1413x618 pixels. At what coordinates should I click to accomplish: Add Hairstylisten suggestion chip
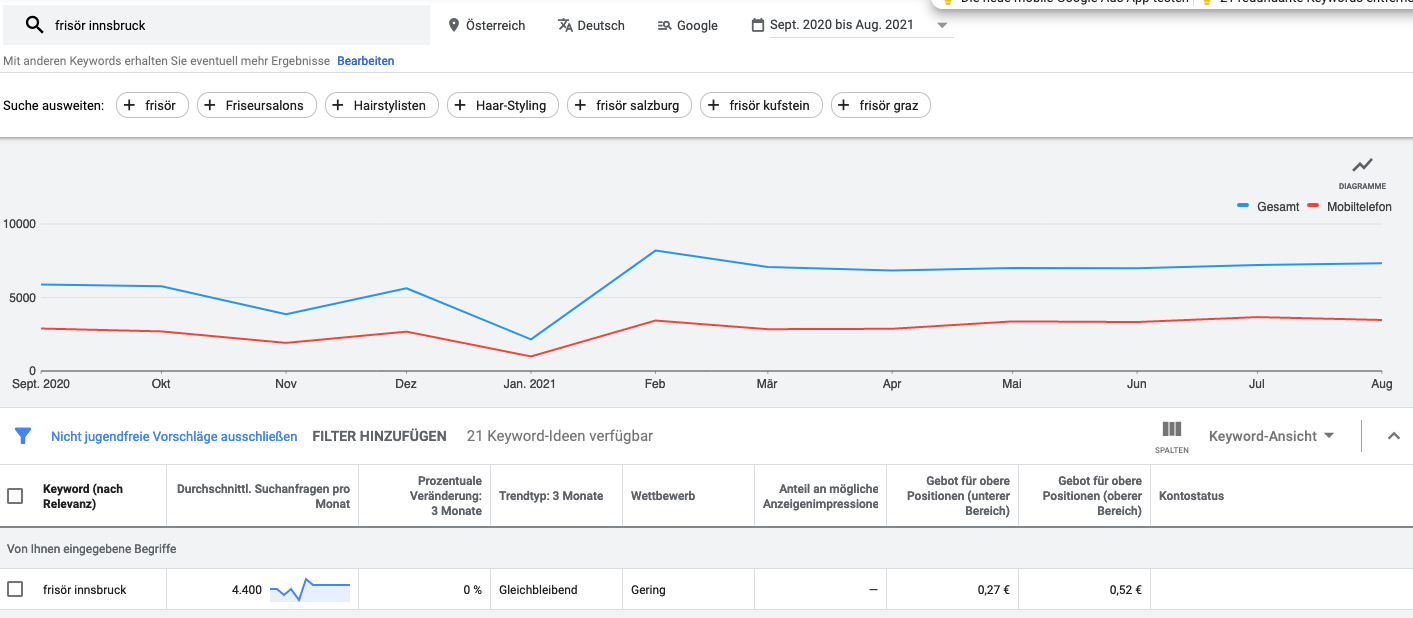click(382, 105)
